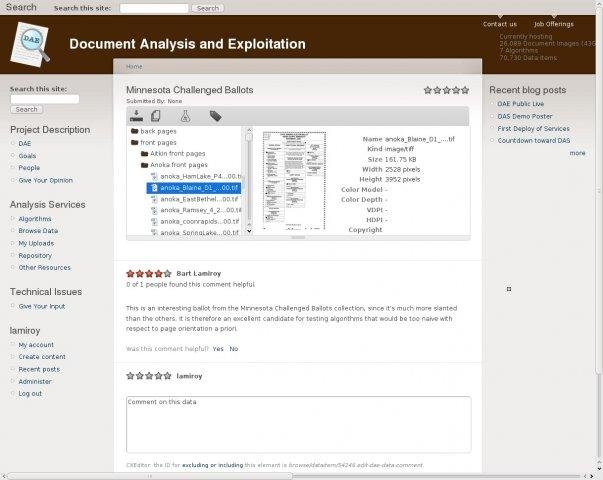603x480 pixels.
Task: Open the Other Resources link
Action: (45, 267)
